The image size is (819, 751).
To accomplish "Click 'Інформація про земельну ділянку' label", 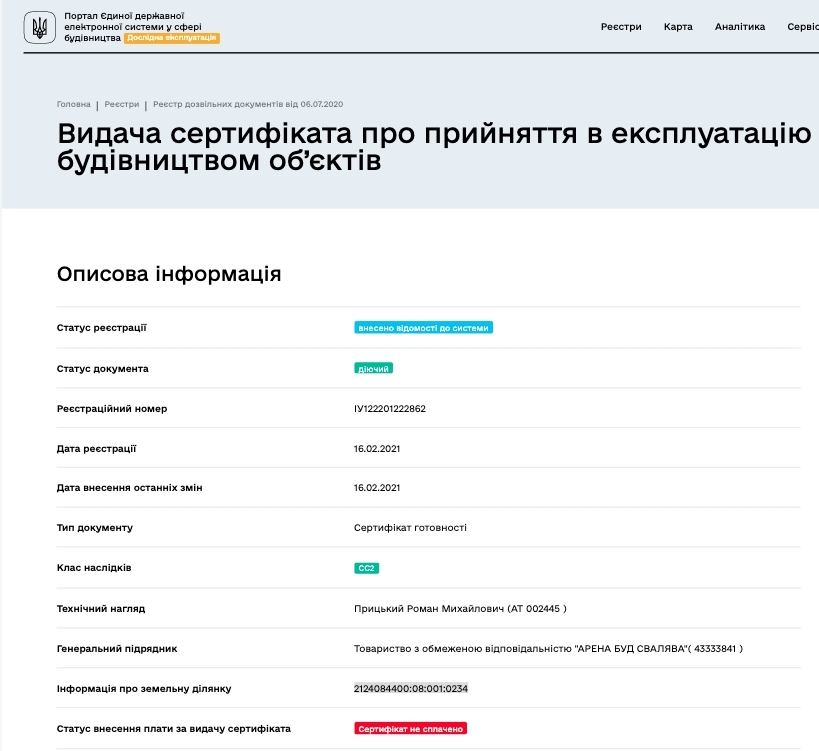I will point(144,688).
